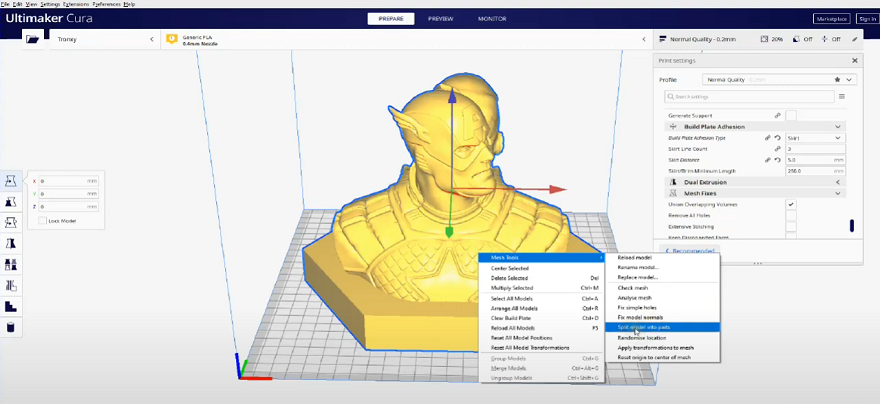Select the PREPARE stage tab
This screenshot has width=880, height=404.
pos(391,19)
